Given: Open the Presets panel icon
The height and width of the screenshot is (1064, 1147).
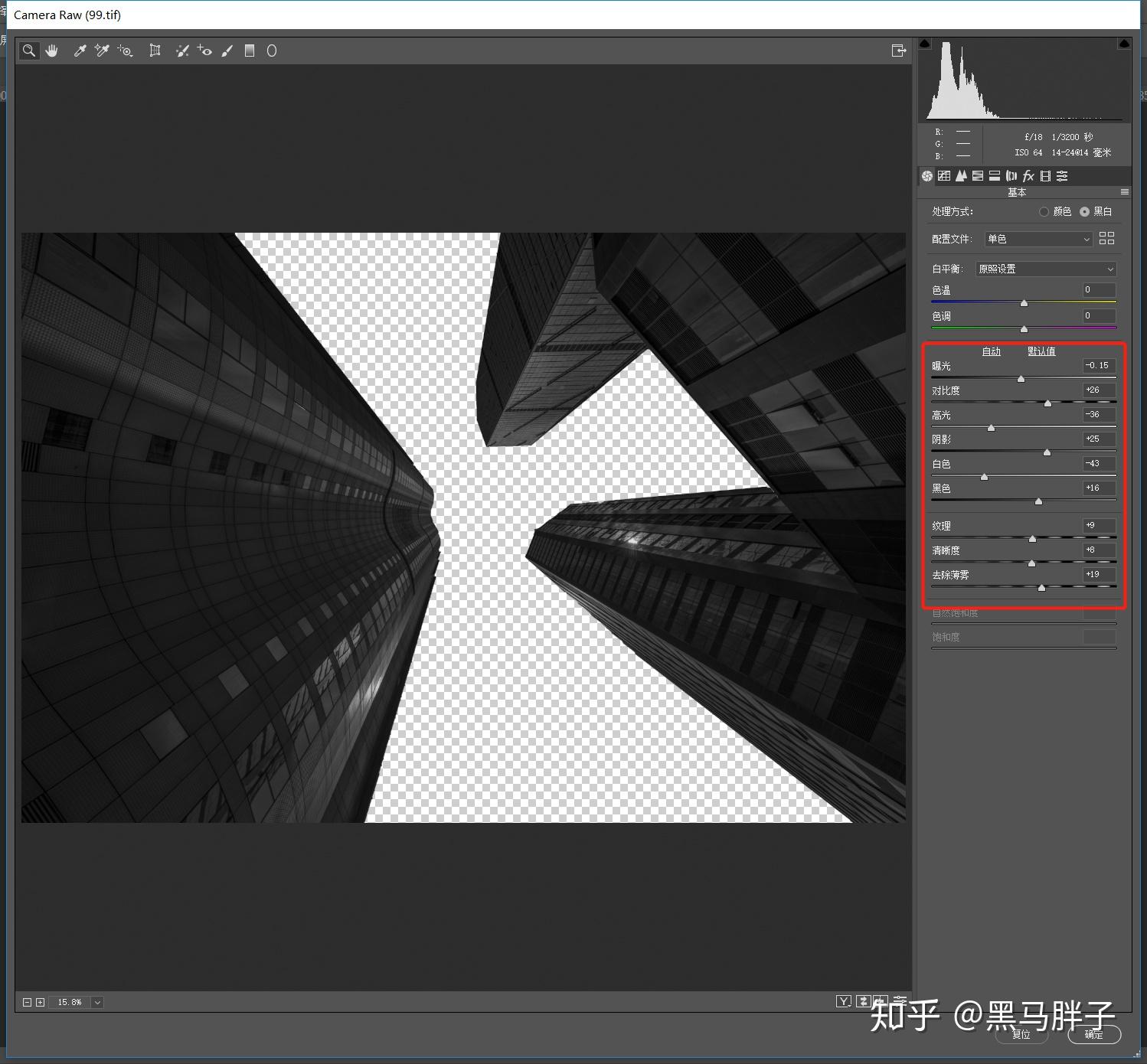Looking at the screenshot, I should click(x=1062, y=176).
